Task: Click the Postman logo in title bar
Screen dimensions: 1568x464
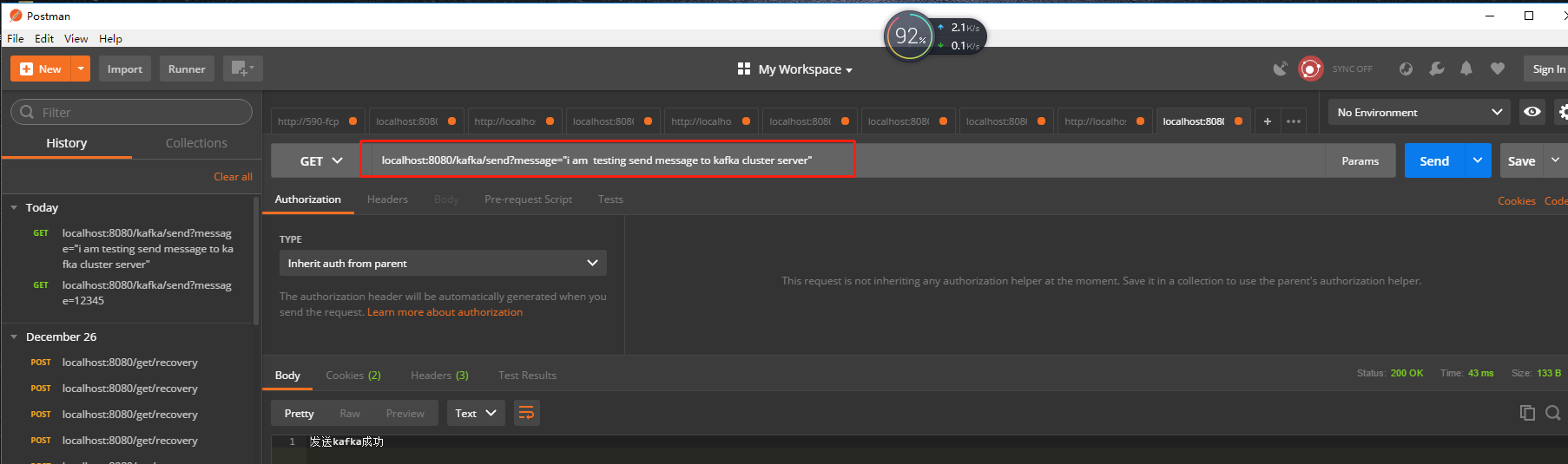Action: tap(16, 16)
